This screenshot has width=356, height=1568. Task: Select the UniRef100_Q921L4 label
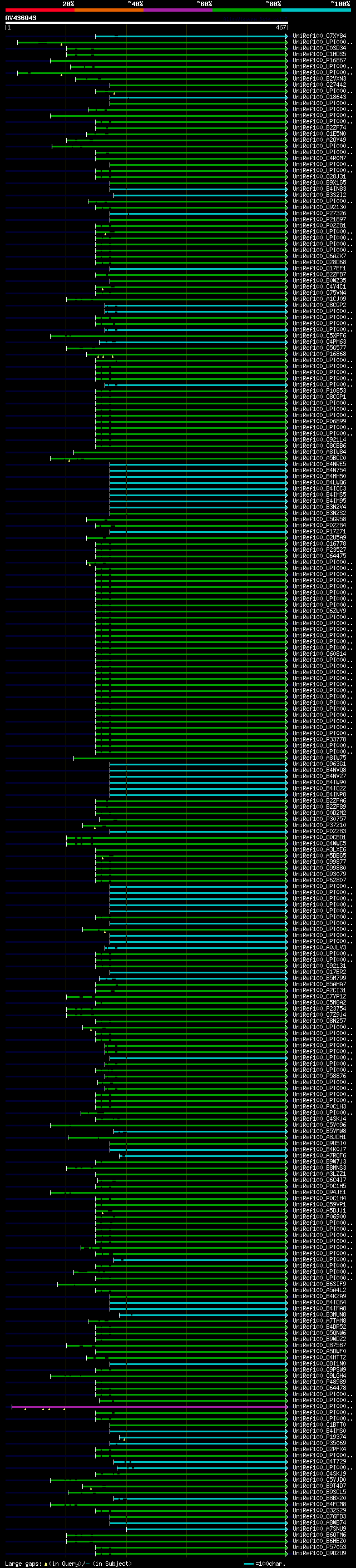pos(319,440)
